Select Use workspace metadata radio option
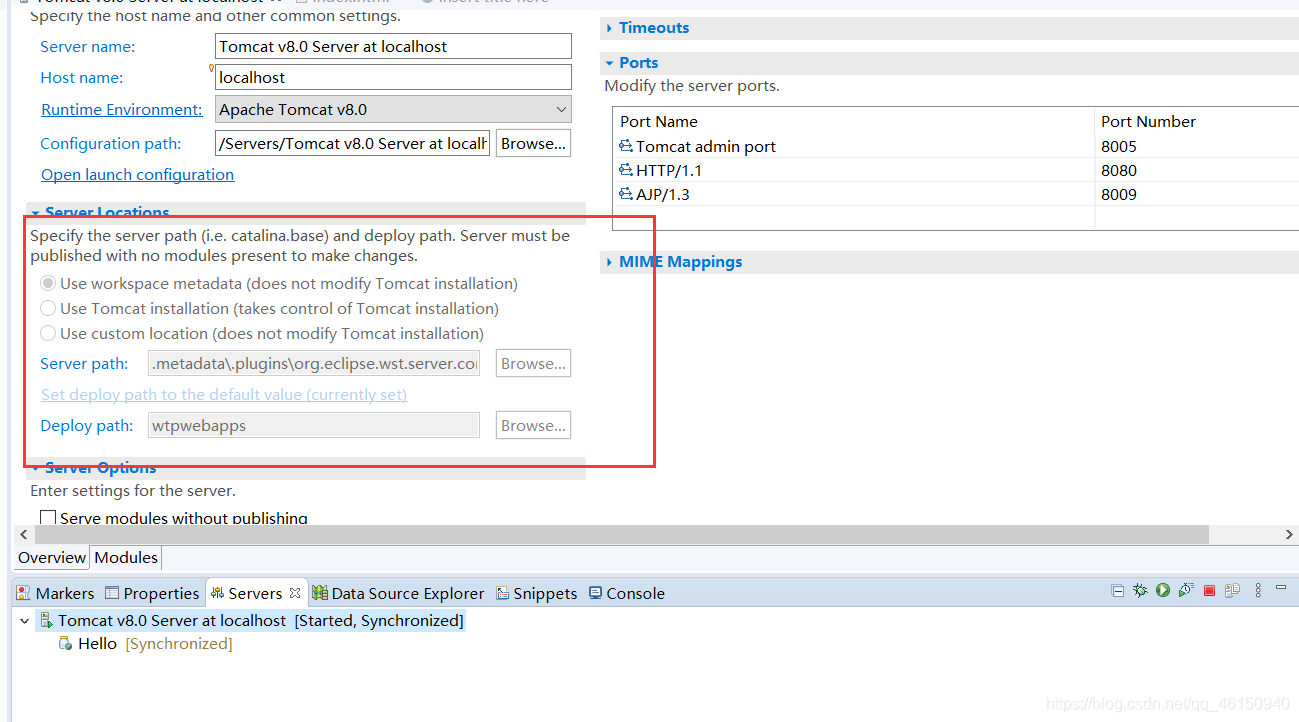1299x722 pixels. click(x=48, y=284)
